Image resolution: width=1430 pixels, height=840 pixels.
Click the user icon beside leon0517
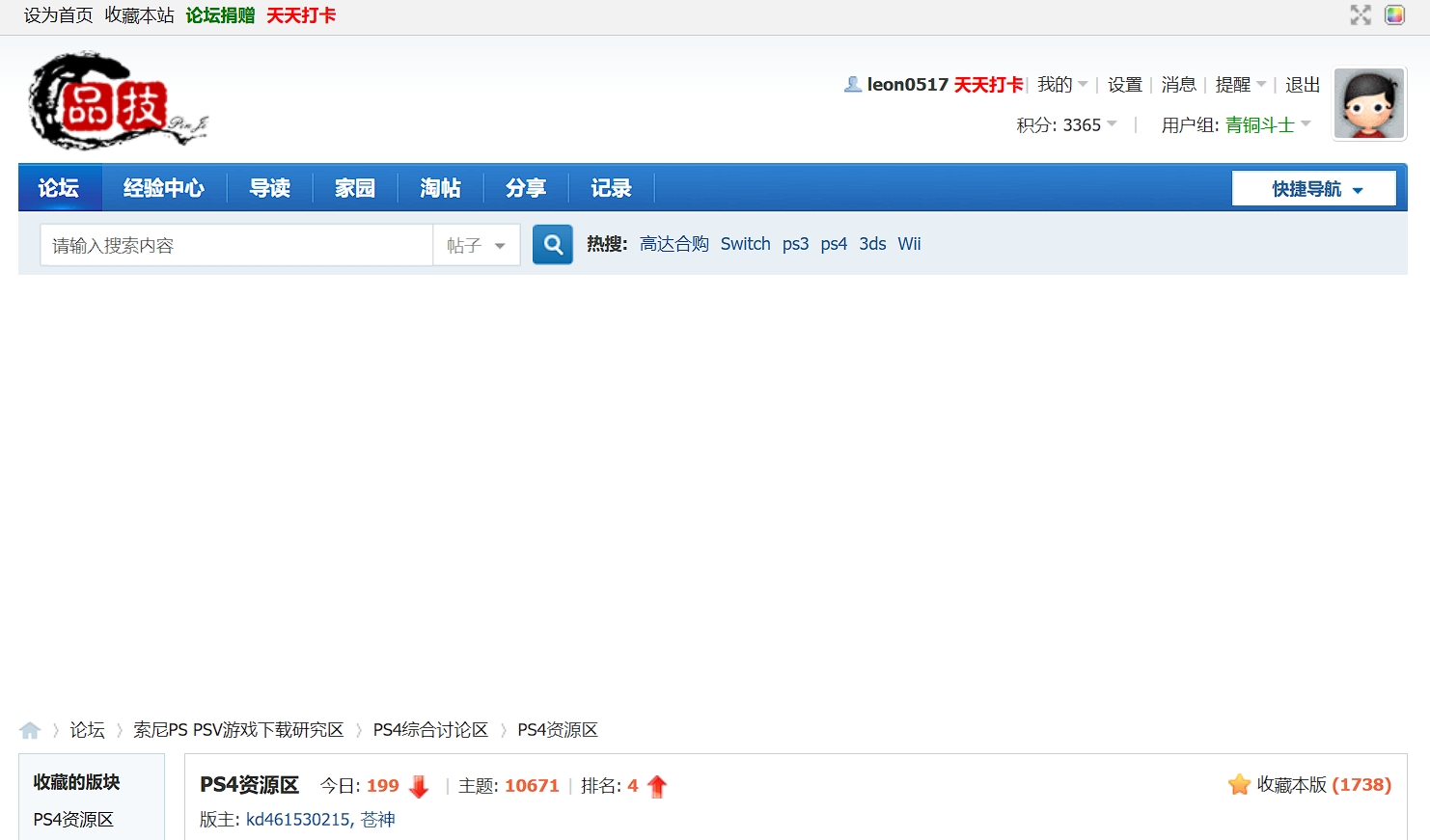852,85
